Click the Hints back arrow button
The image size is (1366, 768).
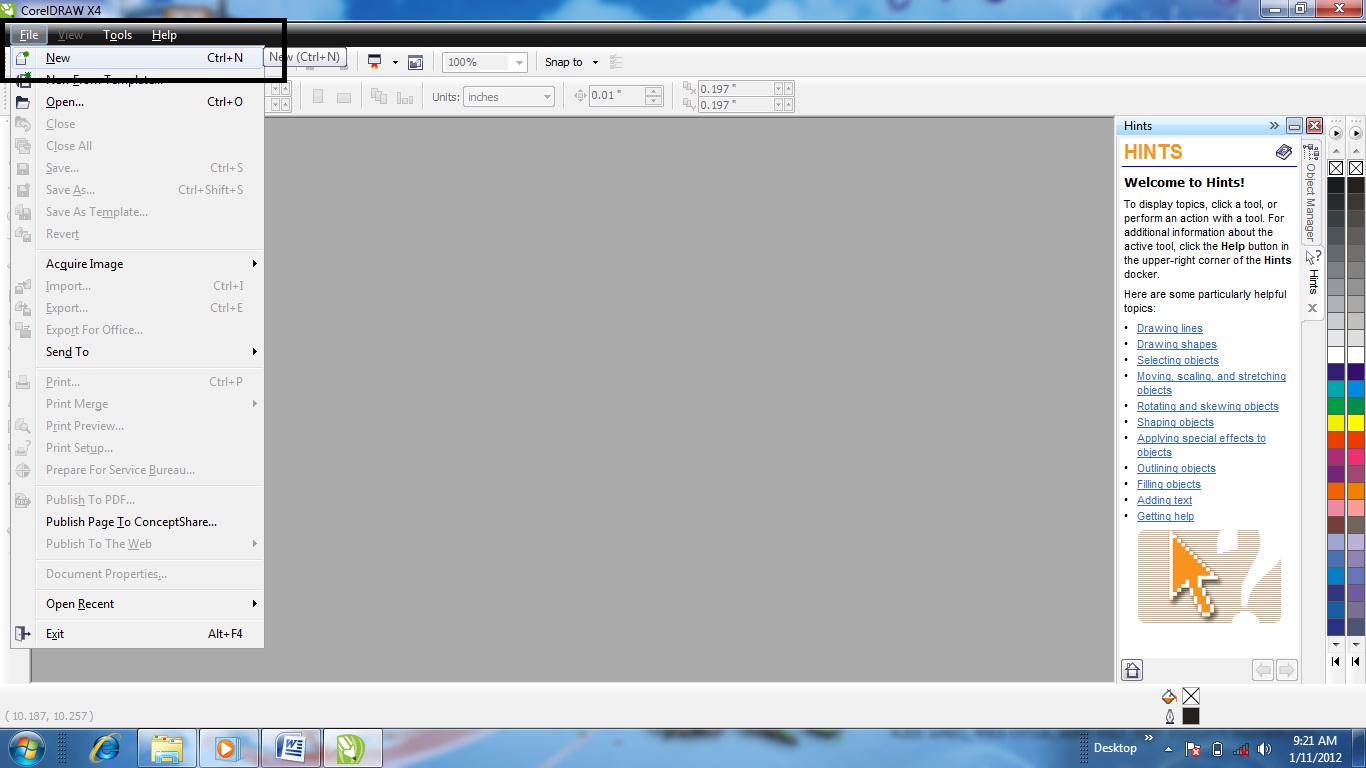click(x=1263, y=670)
